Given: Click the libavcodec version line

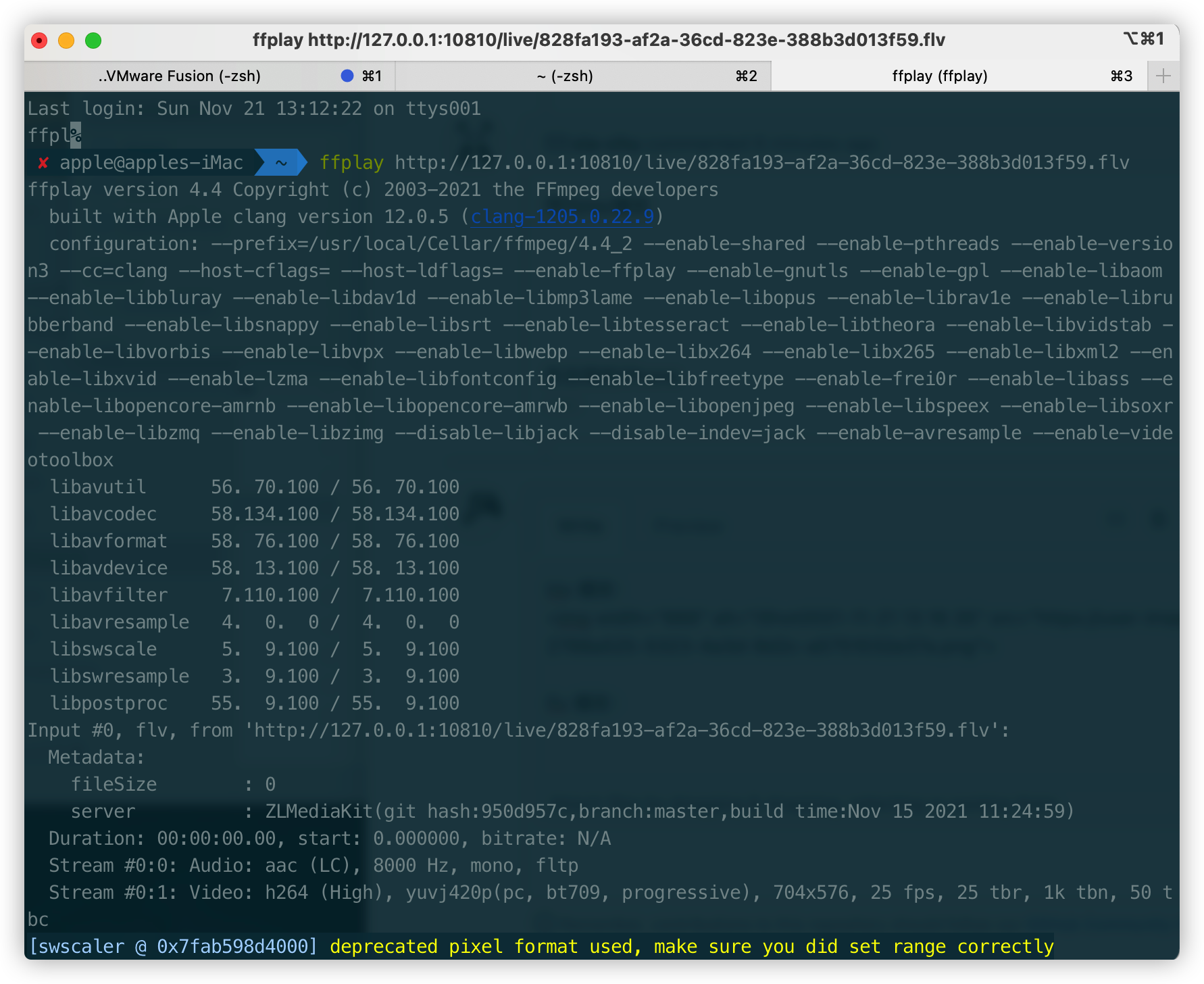Looking at the screenshot, I should tap(257, 514).
